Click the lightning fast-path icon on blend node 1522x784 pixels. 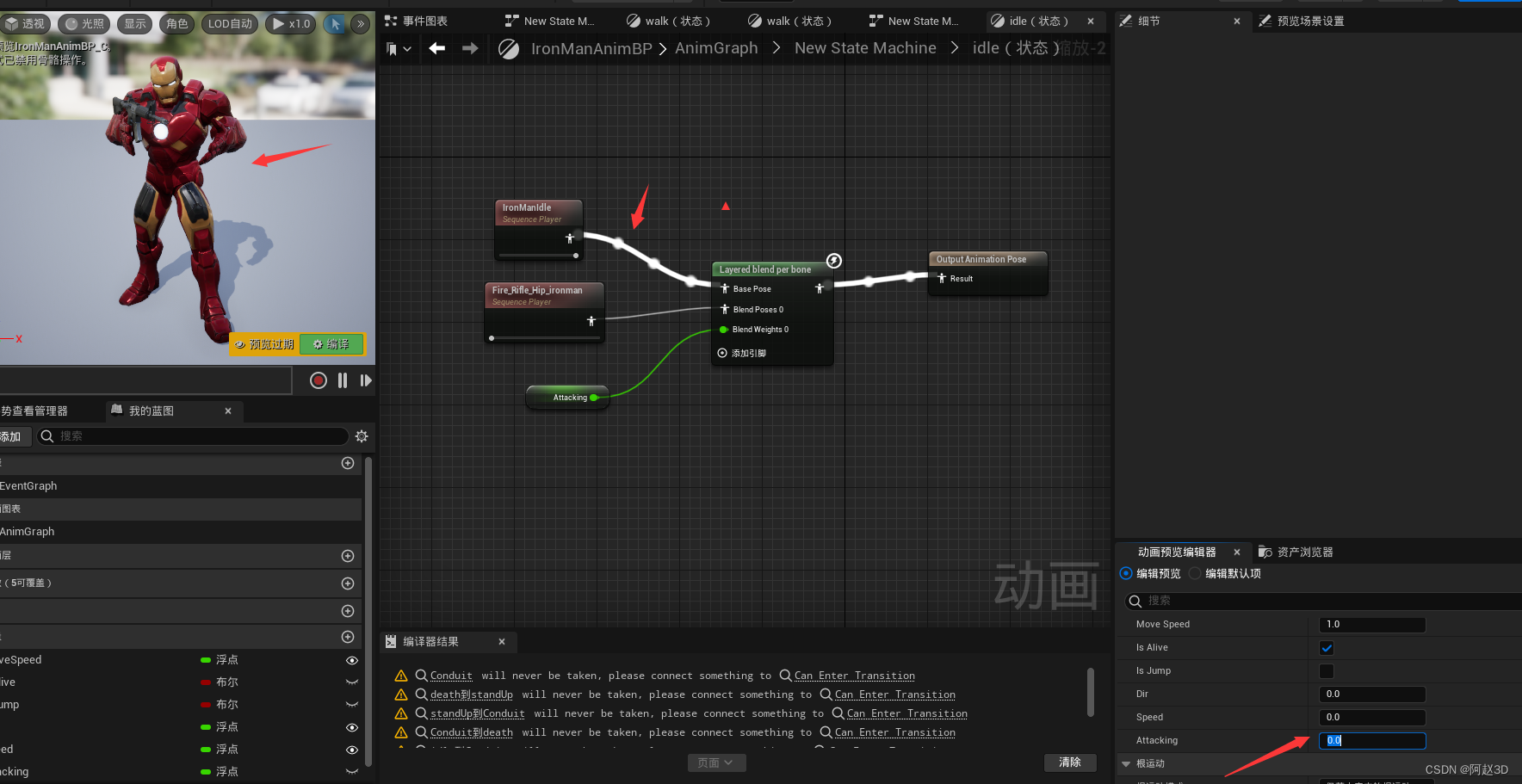(x=834, y=261)
